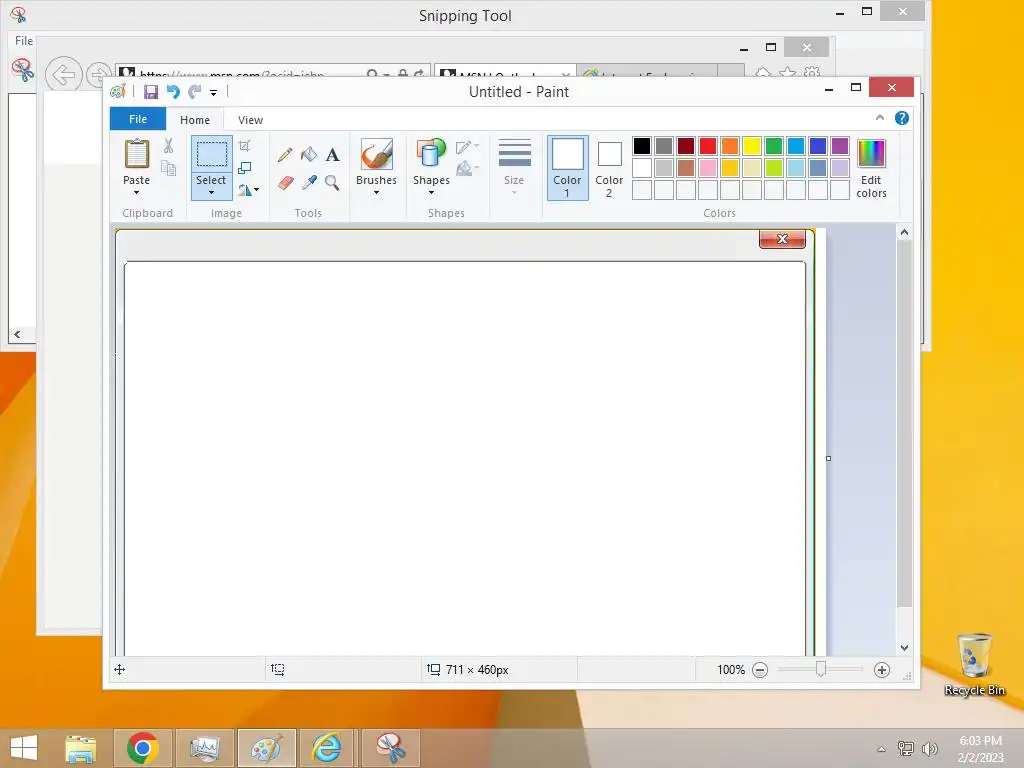This screenshot has height=768, width=1024.
Task: Expand the Select dropdown arrow
Action: pyautogui.click(x=212, y=193)
